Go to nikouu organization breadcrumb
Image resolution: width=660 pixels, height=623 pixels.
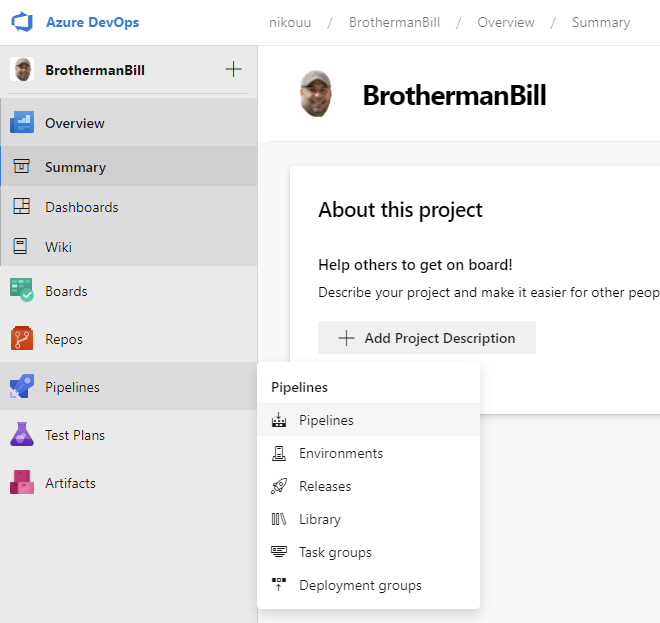290,22
